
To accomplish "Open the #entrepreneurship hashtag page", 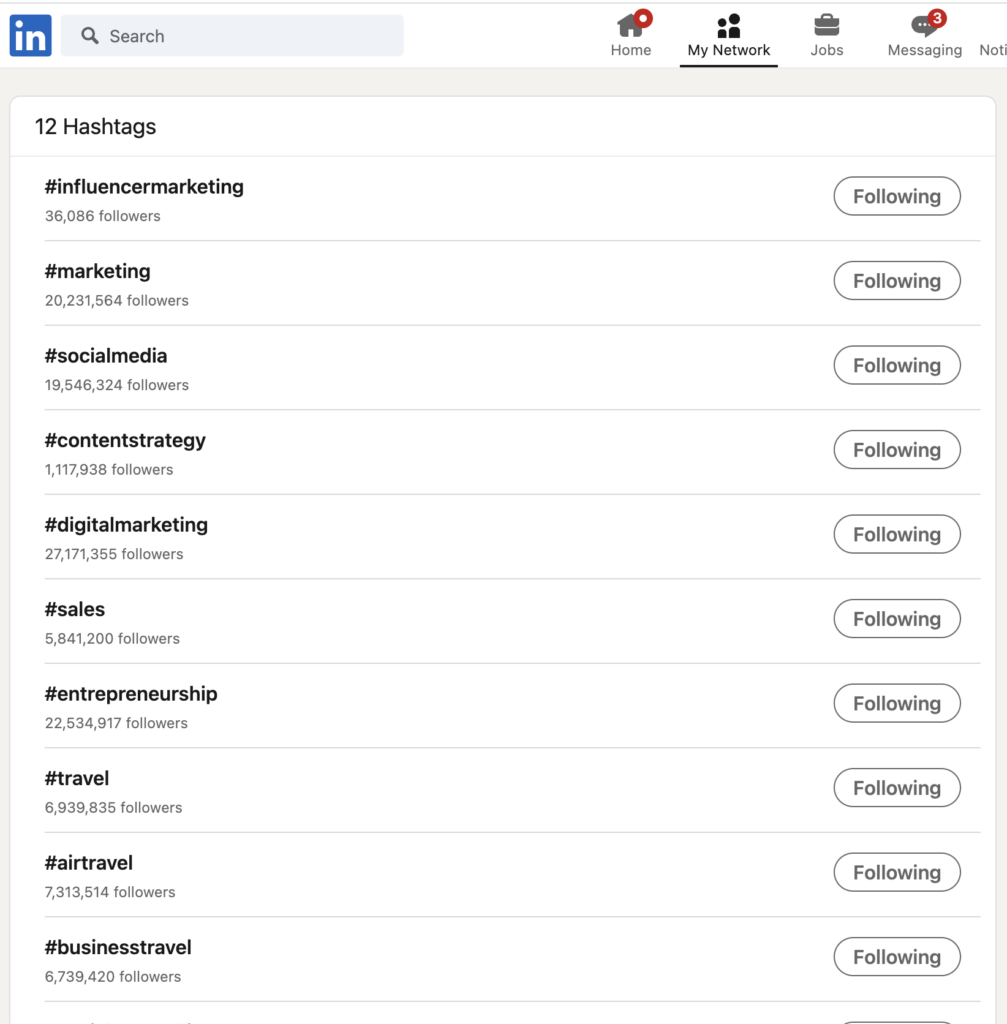I will (131, 694).
